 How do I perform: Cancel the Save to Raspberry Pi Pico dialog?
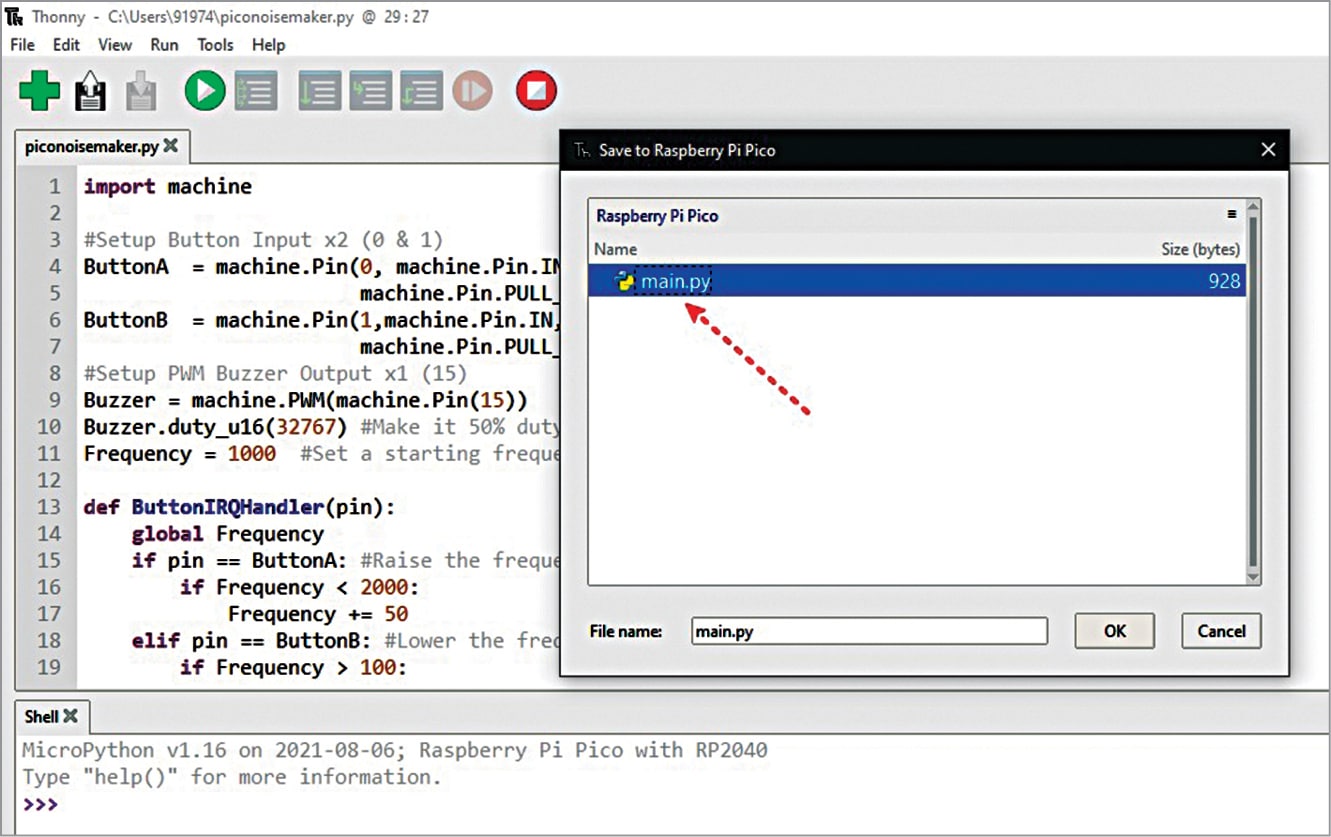(1221, 631)
